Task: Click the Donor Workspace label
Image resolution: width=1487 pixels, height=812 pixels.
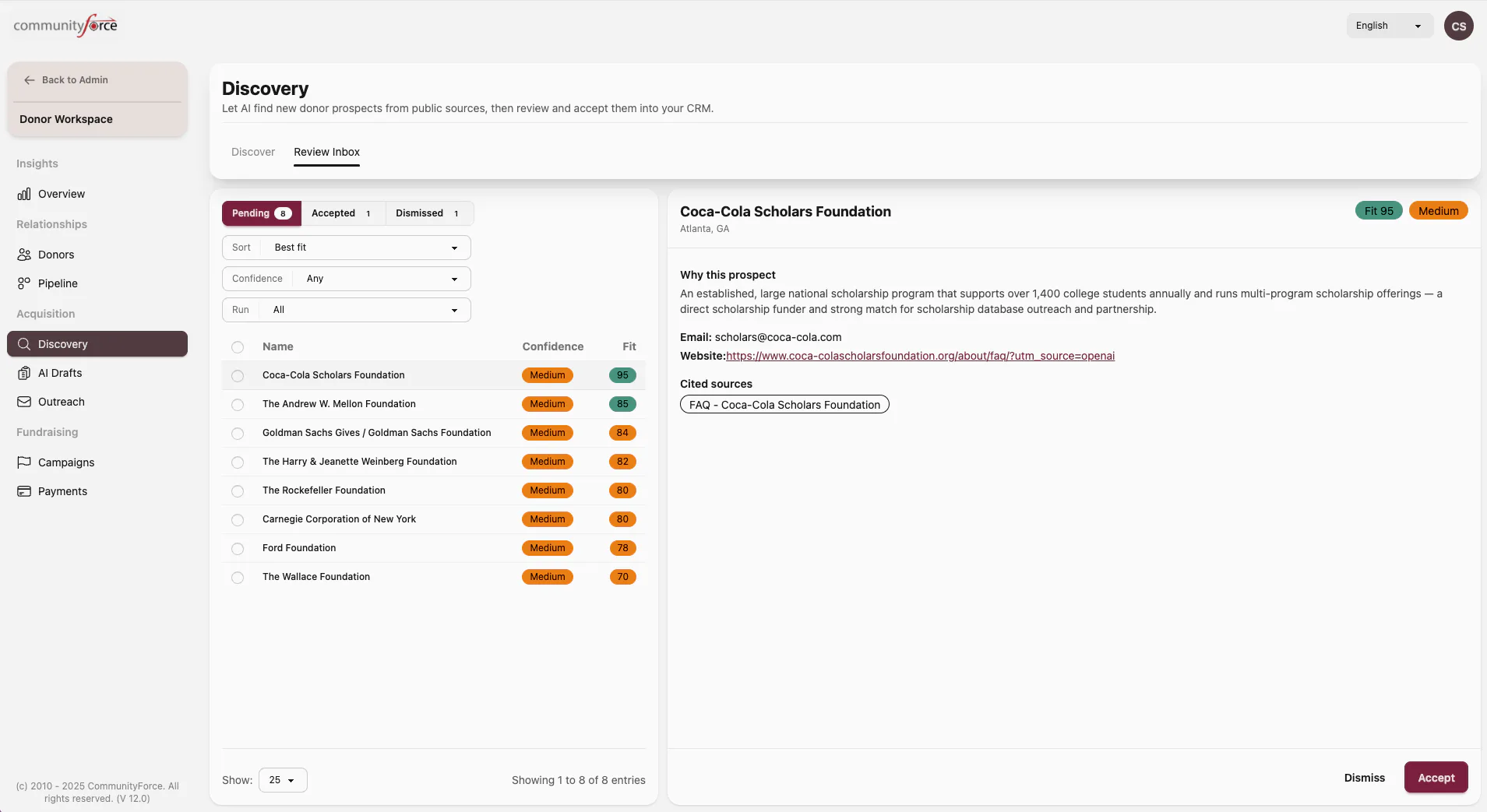Action: click(x=66, y=119)
